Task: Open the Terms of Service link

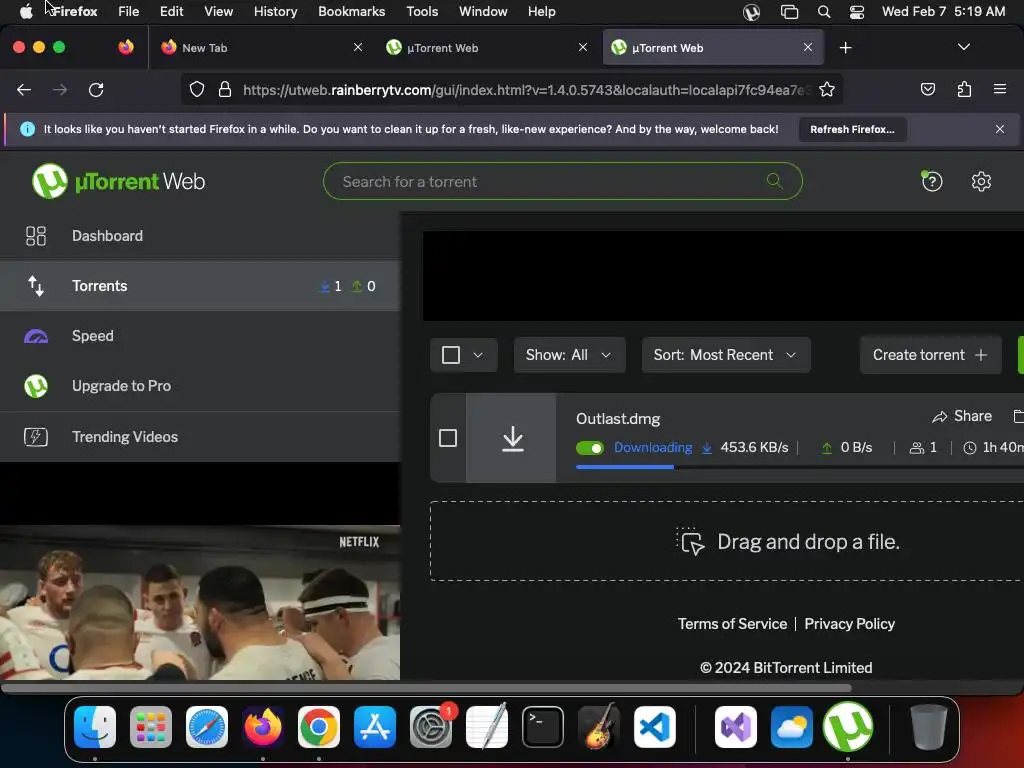Action: pos(732,624)
